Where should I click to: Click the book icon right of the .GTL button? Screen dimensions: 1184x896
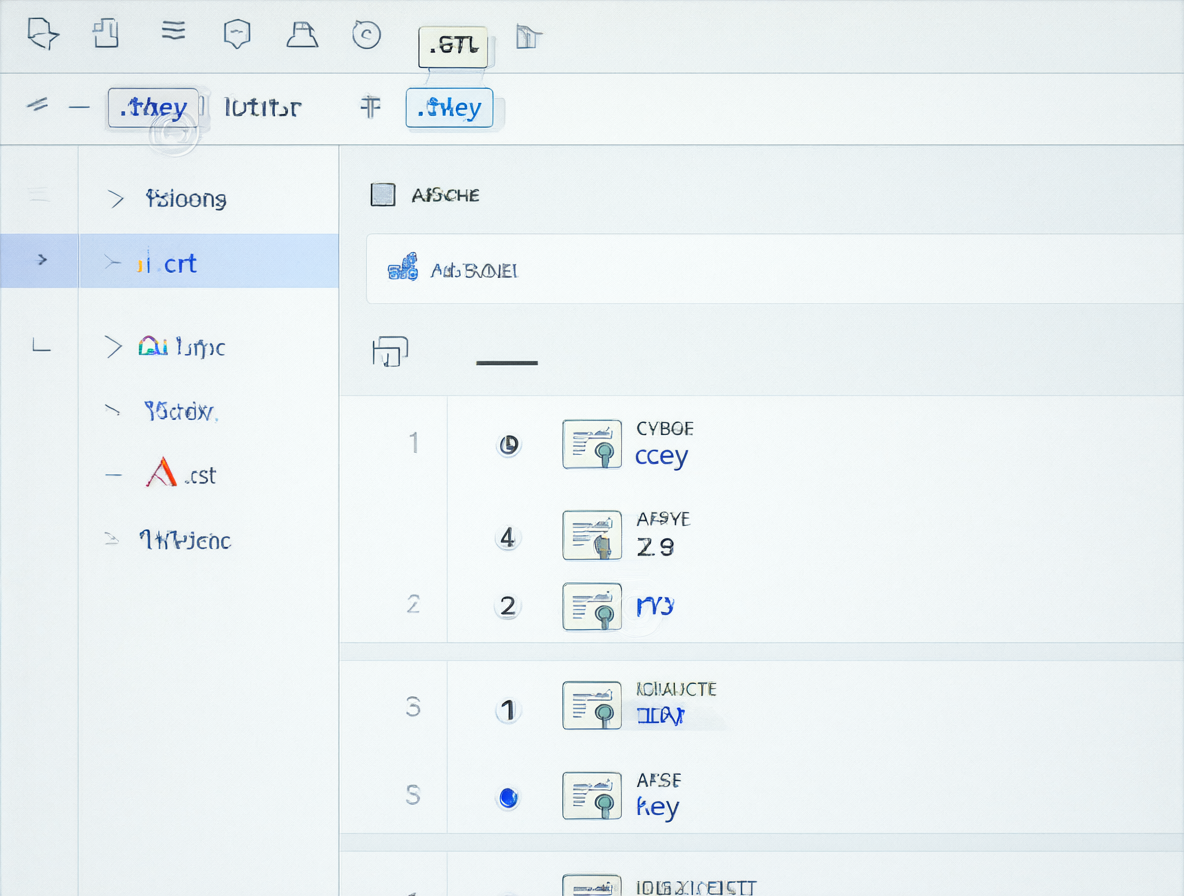coord(529,36)
